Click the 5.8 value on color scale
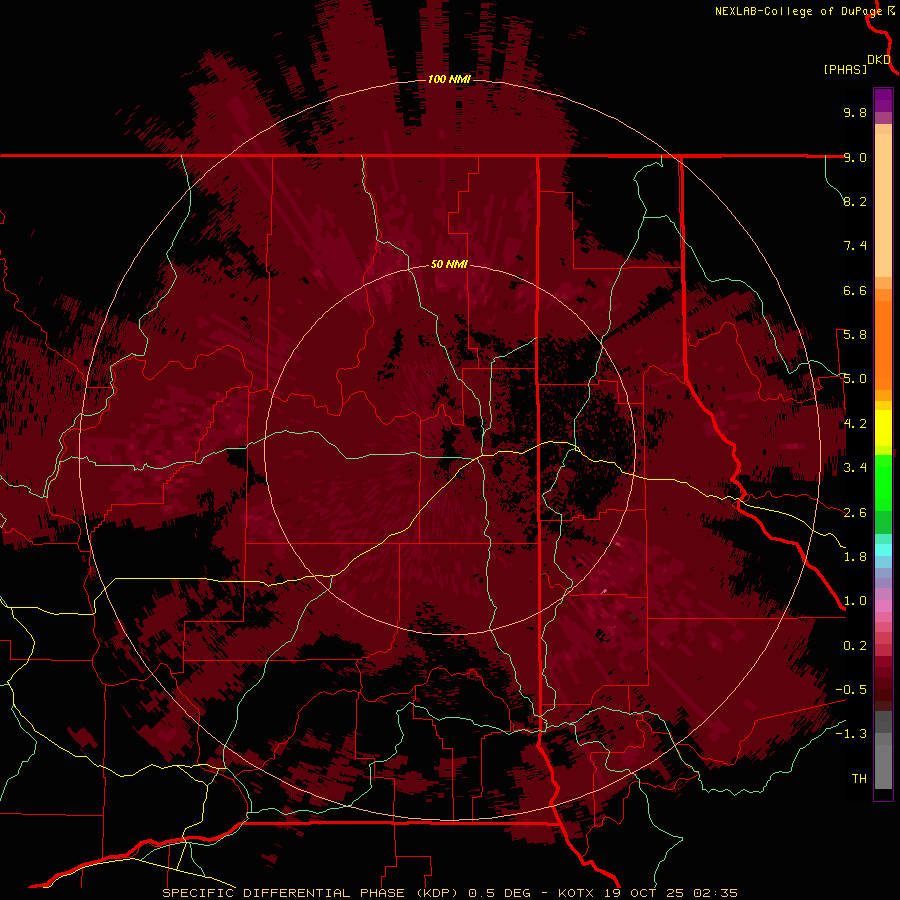900x900 pixels. coord(855,335)
